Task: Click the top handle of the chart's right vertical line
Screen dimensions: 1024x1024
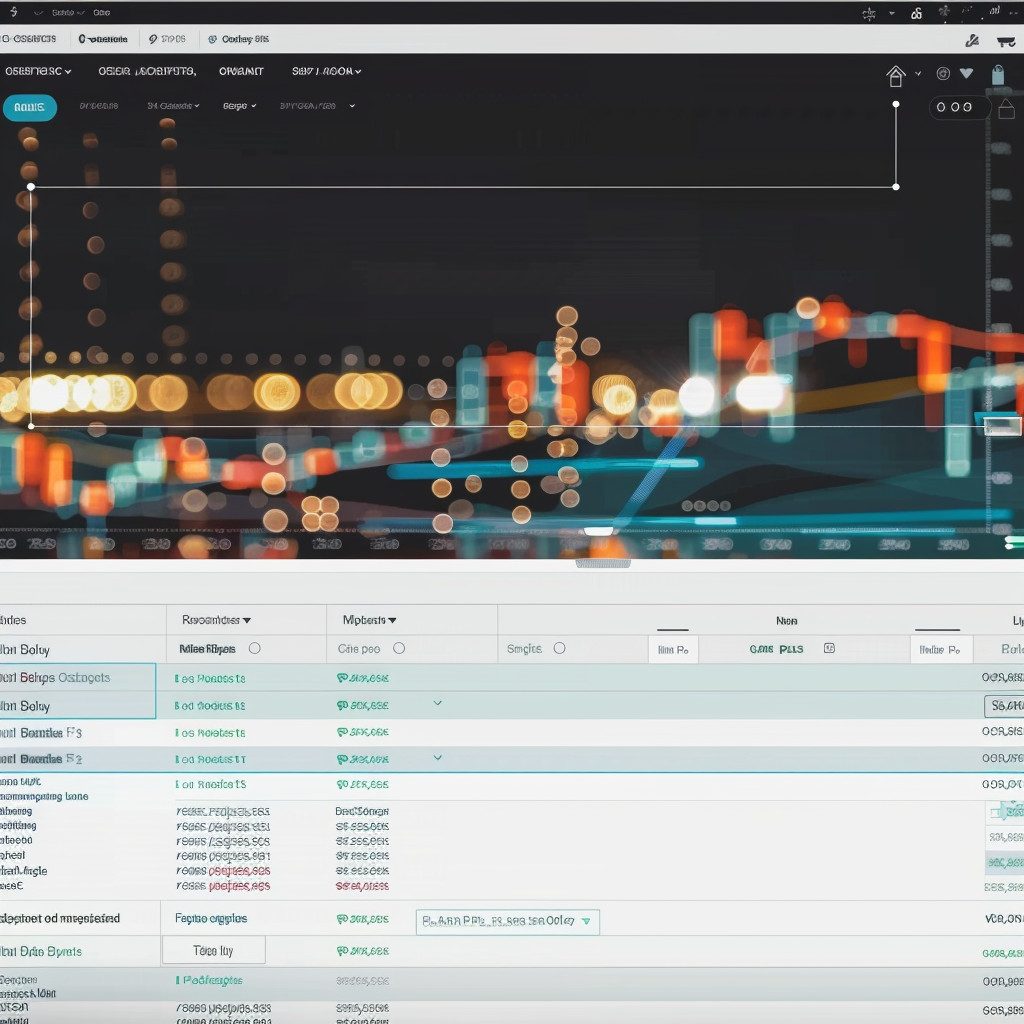Action: [895, 104]
